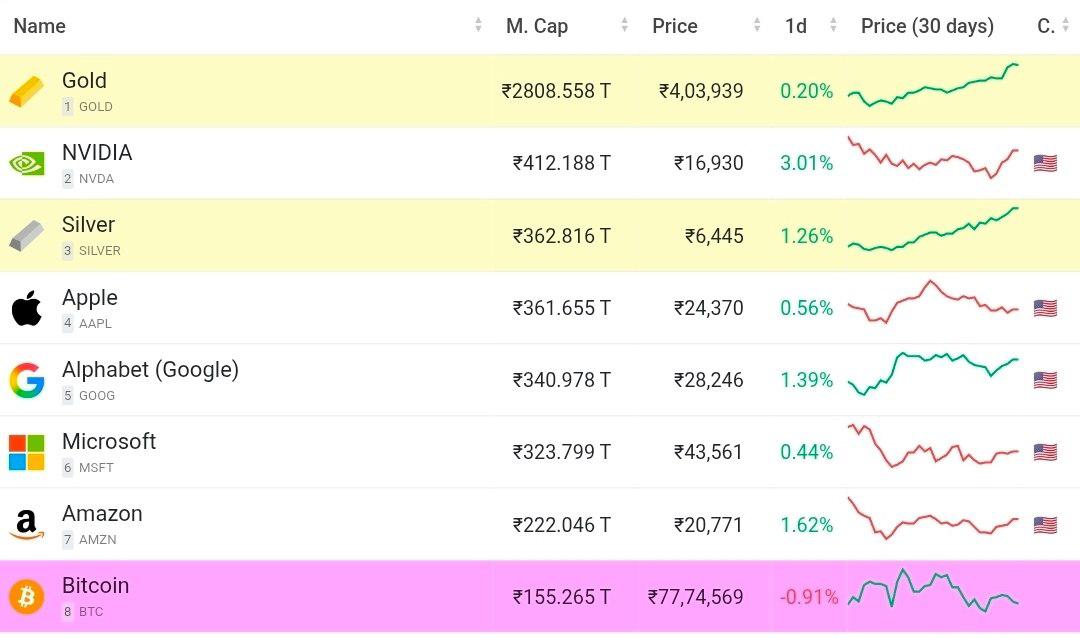Sort the table by Name column arrows

(x=478, y=26)
